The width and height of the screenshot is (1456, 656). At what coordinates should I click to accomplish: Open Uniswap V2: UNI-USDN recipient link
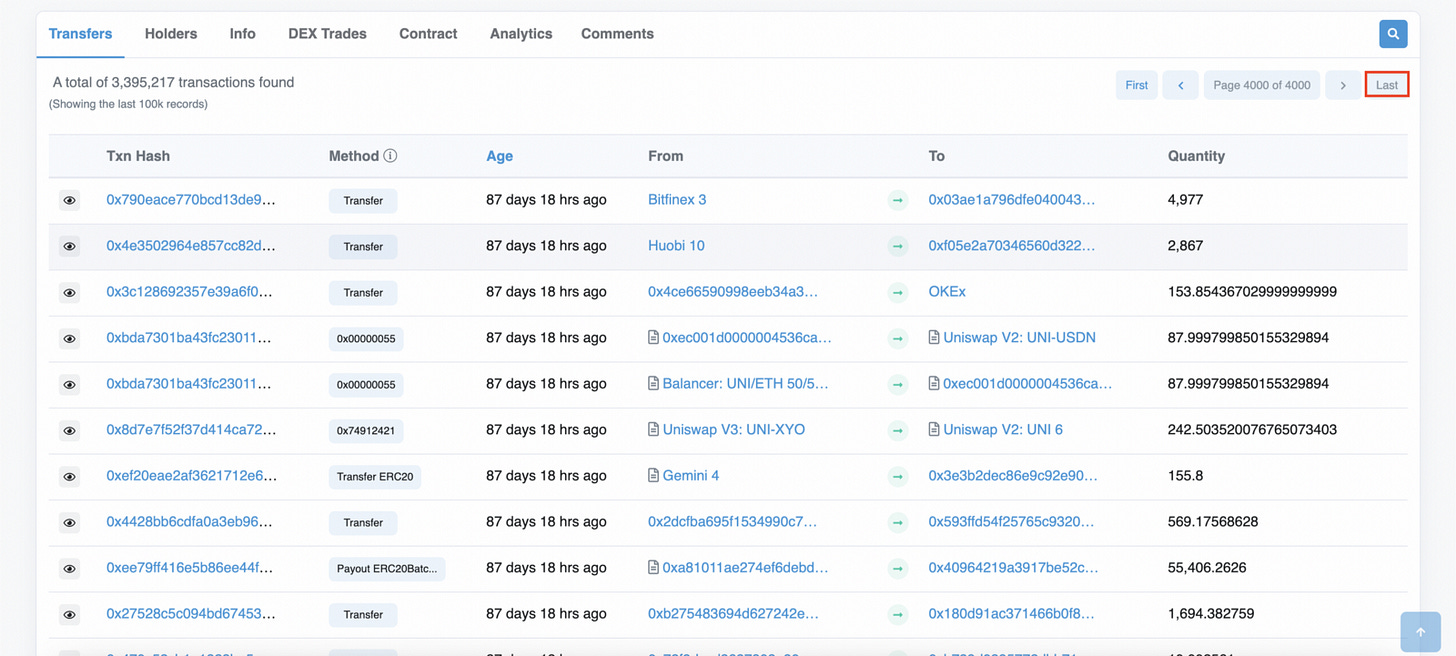click(x=1019, y=338)
